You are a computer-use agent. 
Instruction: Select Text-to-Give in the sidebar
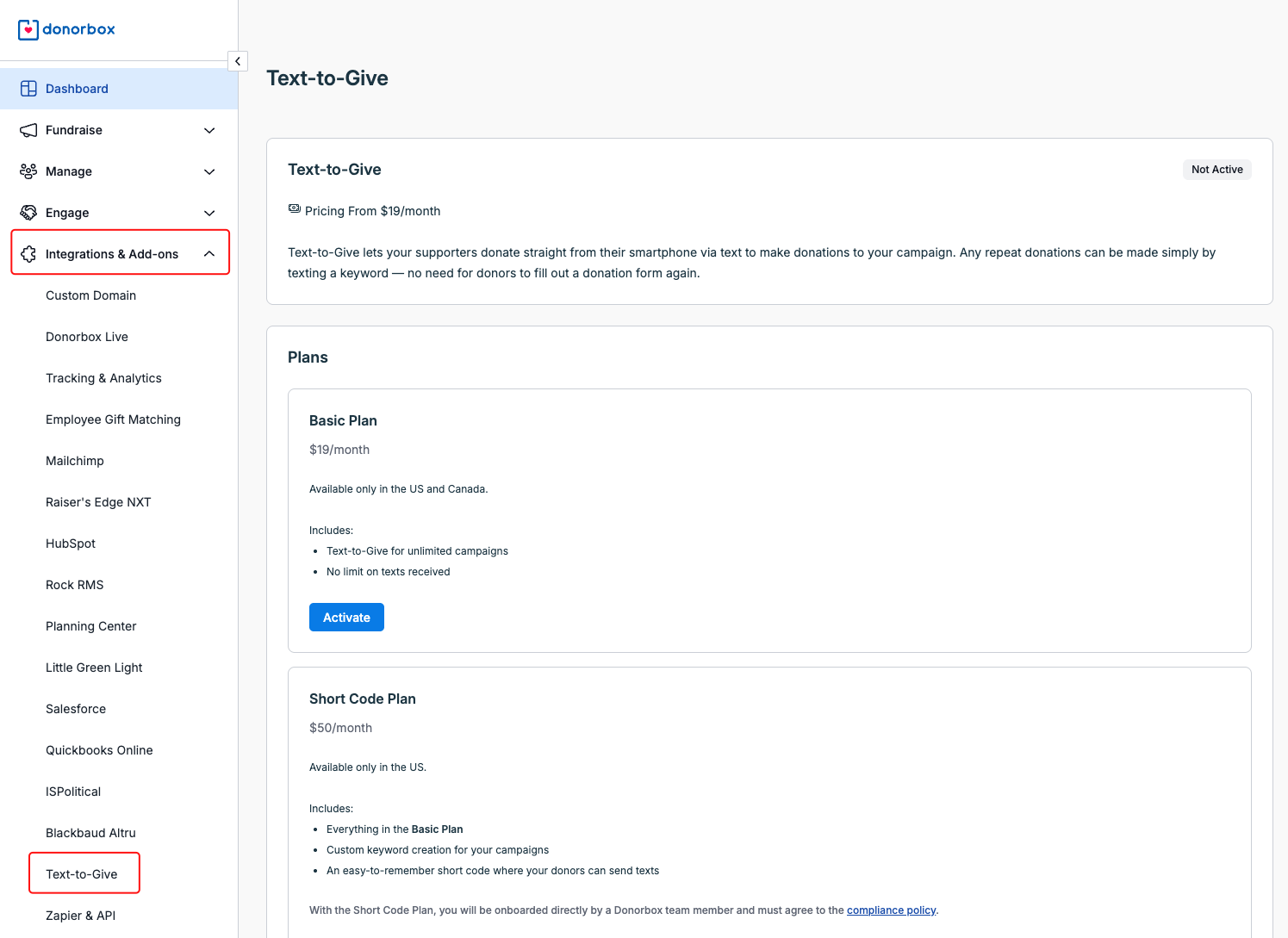(82, 874)
